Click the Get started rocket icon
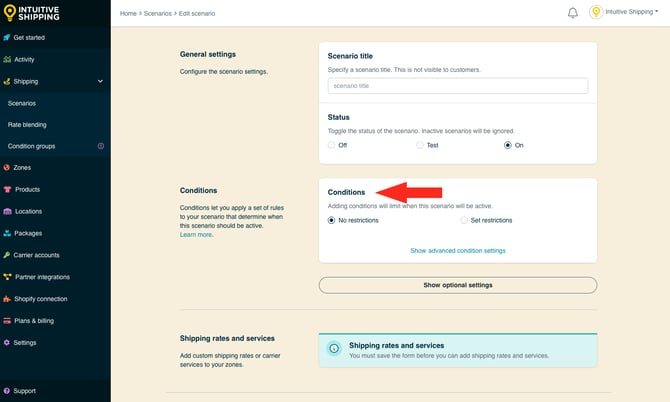The height and width of the screenshot is (402, 670). click(x=7, y=37)
